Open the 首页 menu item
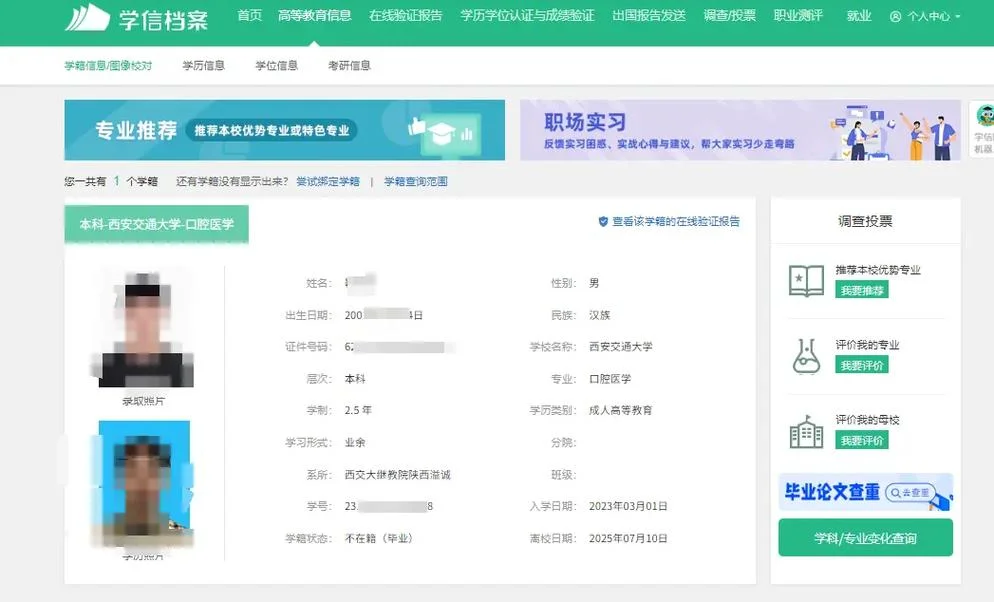The height and width of the screenshot is (602, 994). (x=249, y=15)
